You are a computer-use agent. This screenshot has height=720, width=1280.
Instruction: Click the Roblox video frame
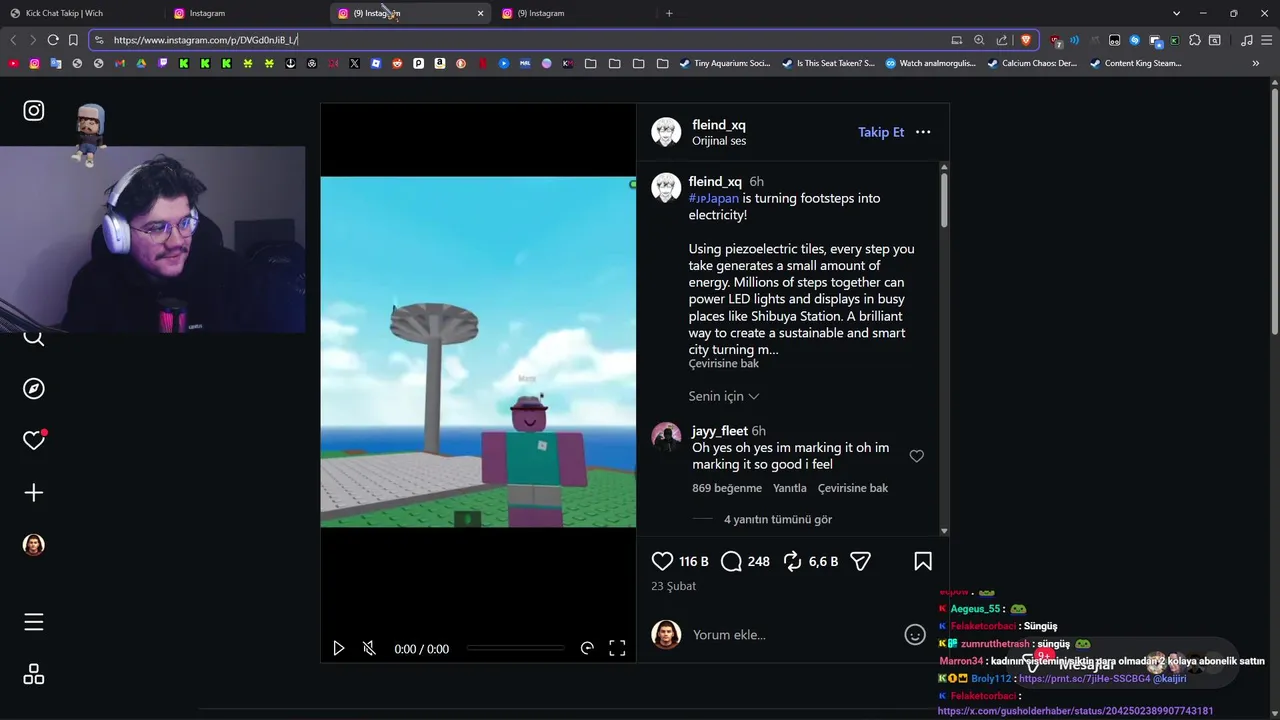coord(478,352)
